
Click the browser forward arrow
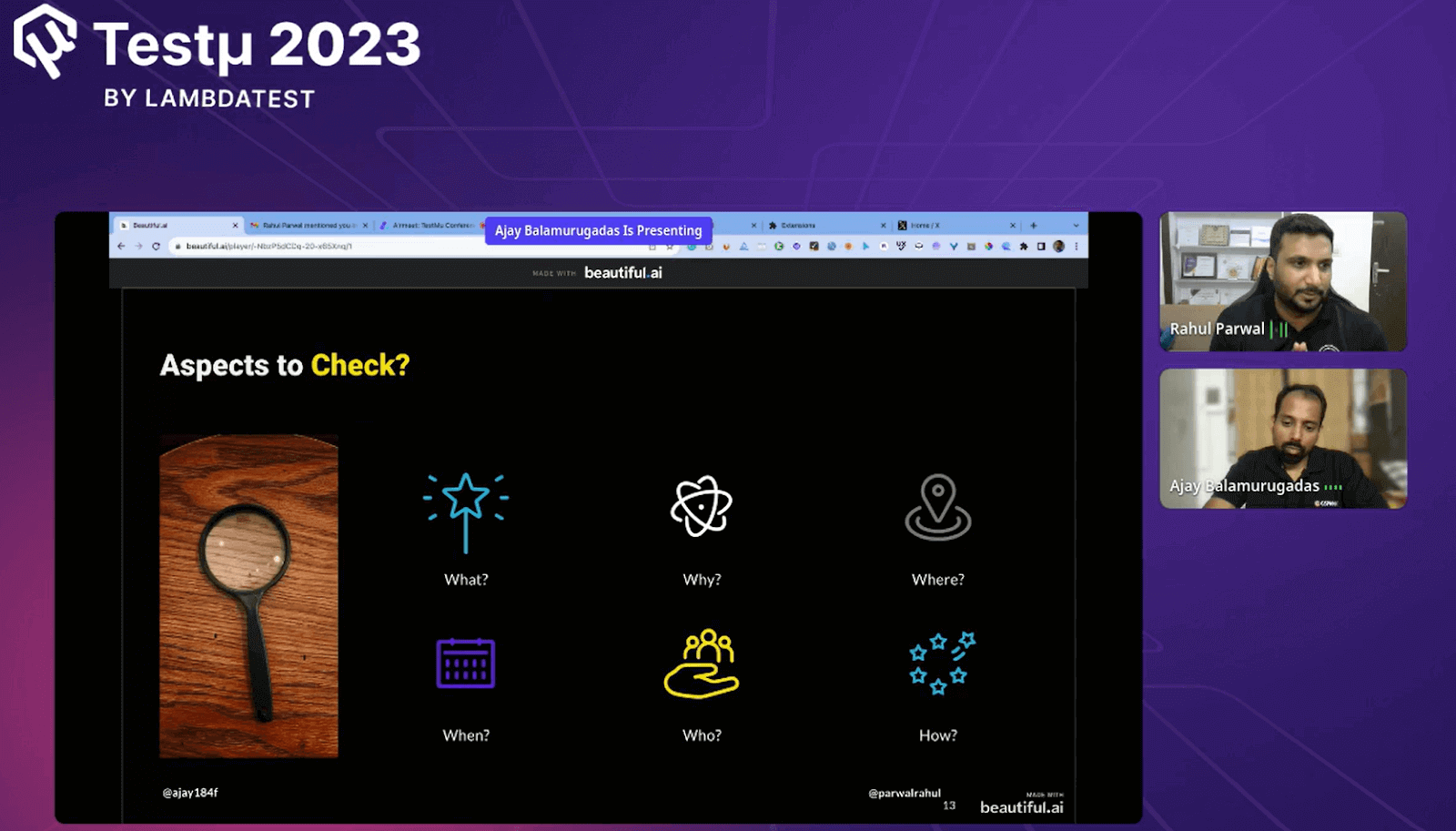click(138, 246)
